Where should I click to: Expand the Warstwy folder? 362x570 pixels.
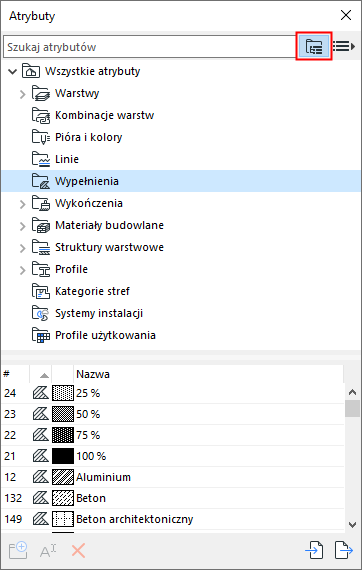click(23, 94)
